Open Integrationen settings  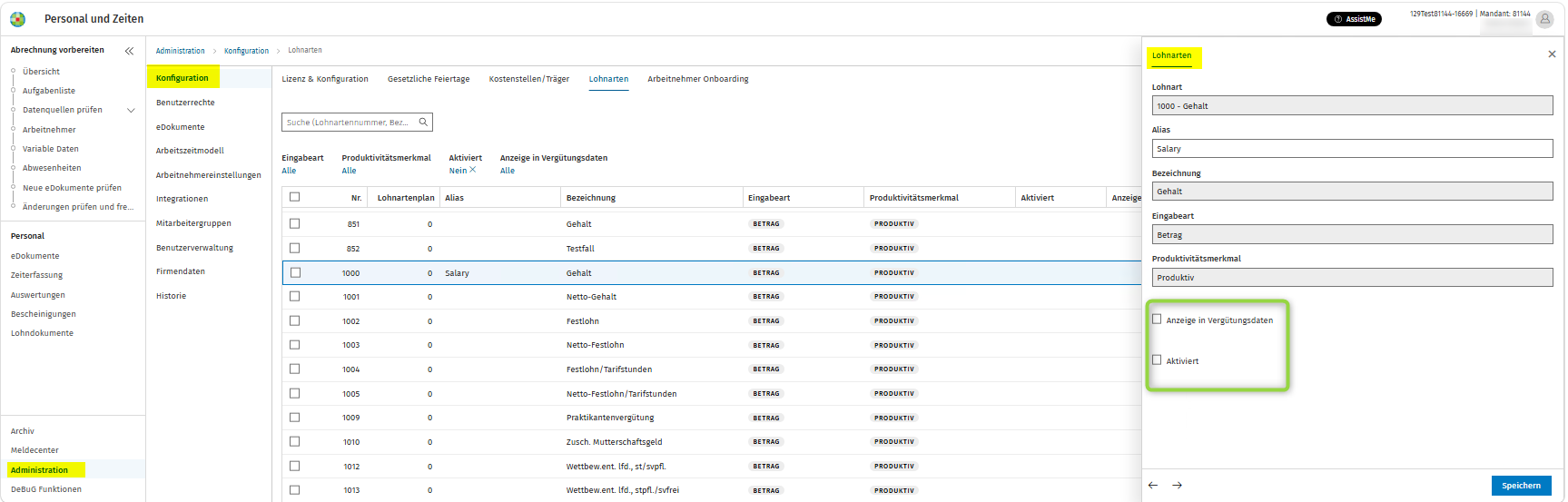click(182, 199)
